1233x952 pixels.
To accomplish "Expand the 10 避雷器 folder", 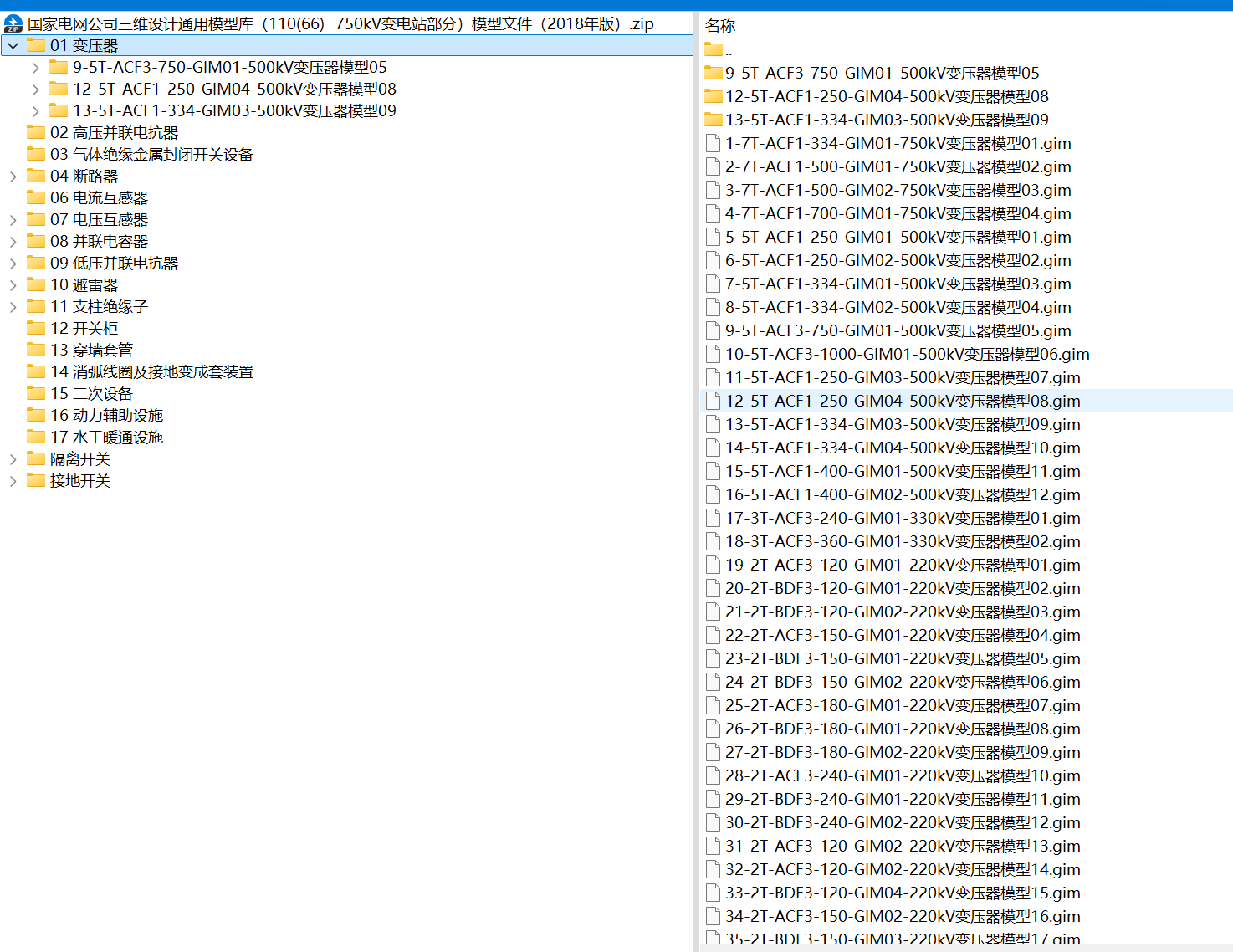I will (13, 284).
